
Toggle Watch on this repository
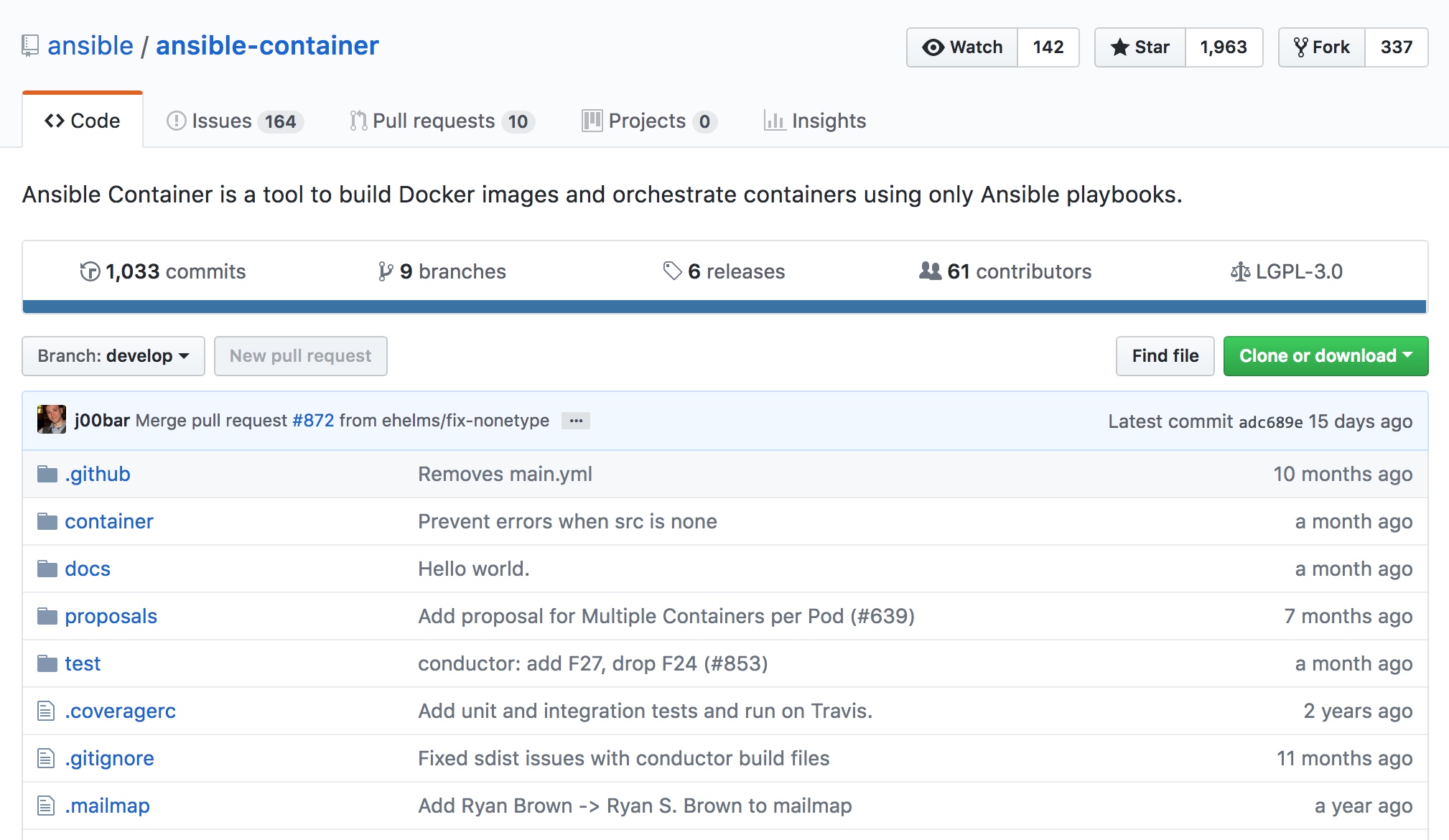point(962,47)
